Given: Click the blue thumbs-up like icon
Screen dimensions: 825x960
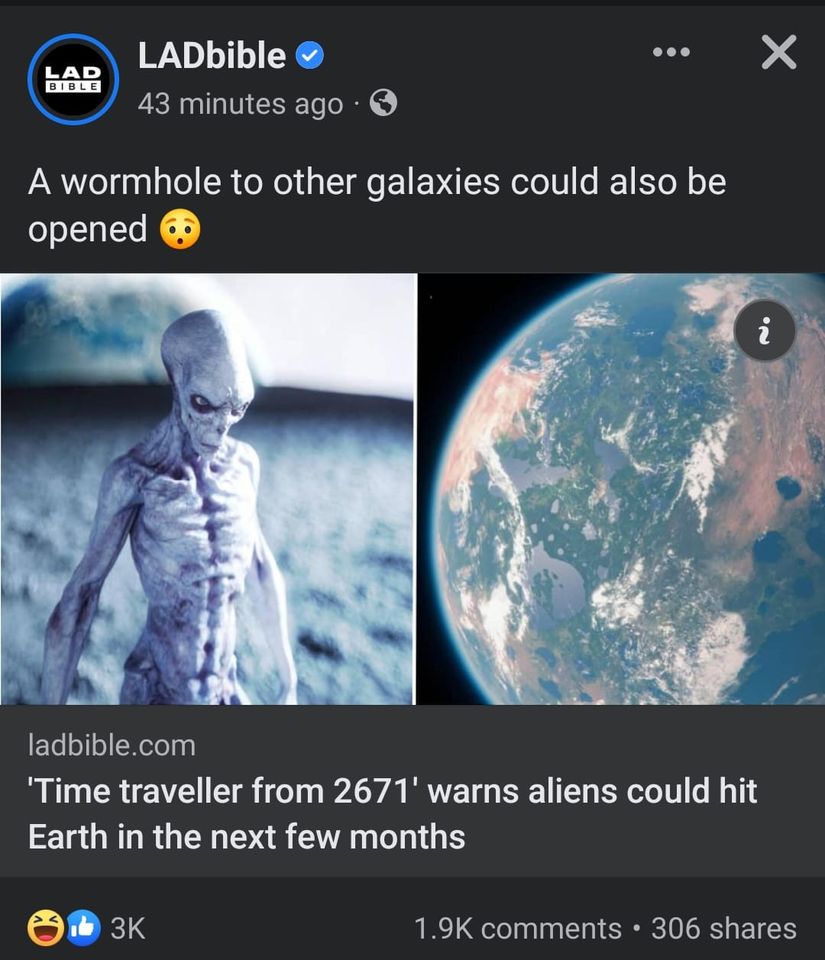Looking at the screenshot, I should pos(83,928).
